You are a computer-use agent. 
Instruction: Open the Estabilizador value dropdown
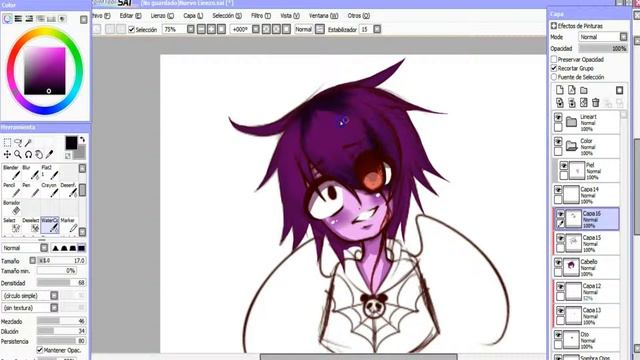[x=377, y=29]
